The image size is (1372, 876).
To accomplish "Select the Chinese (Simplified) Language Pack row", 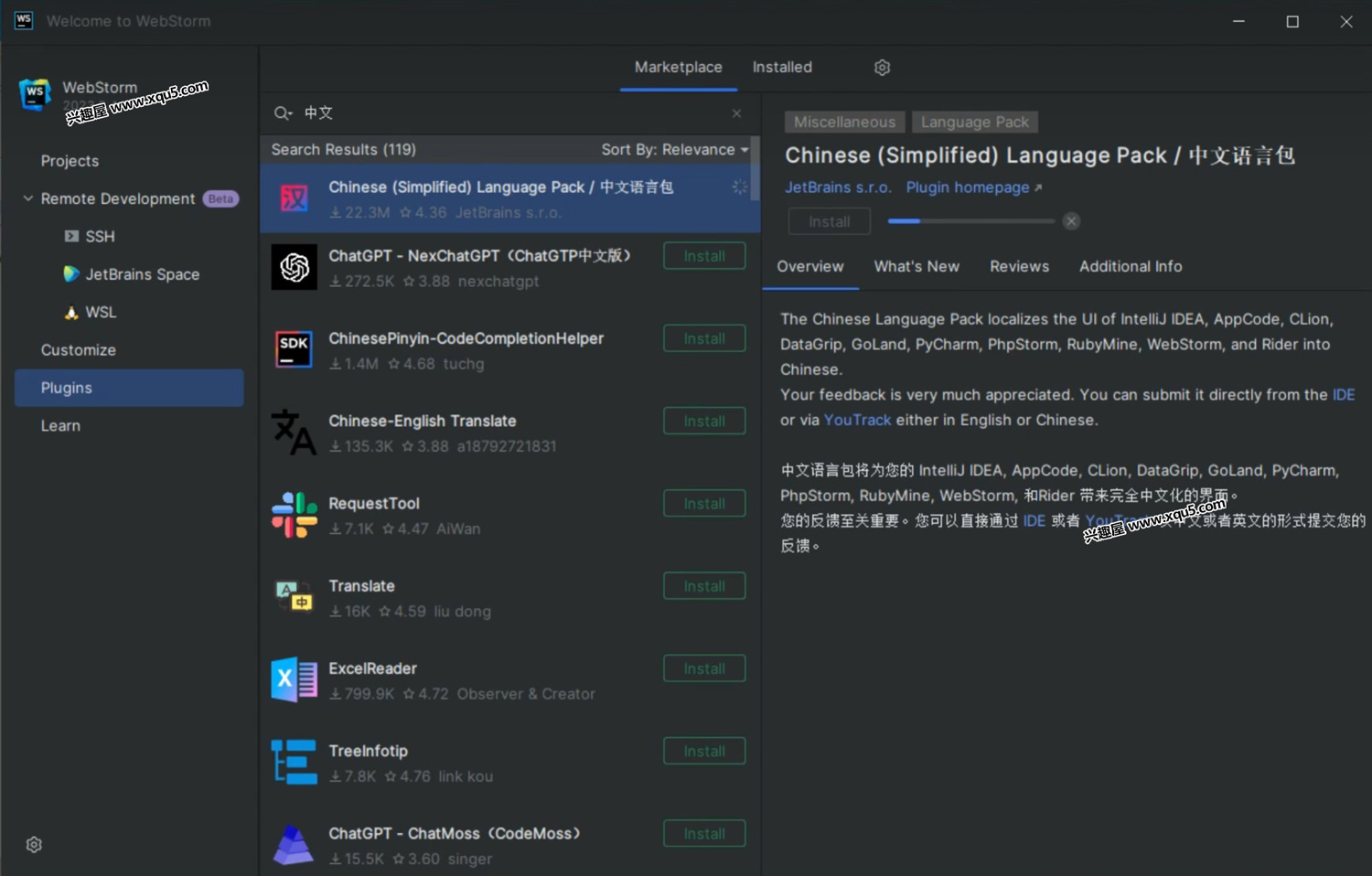I will 509,198.
